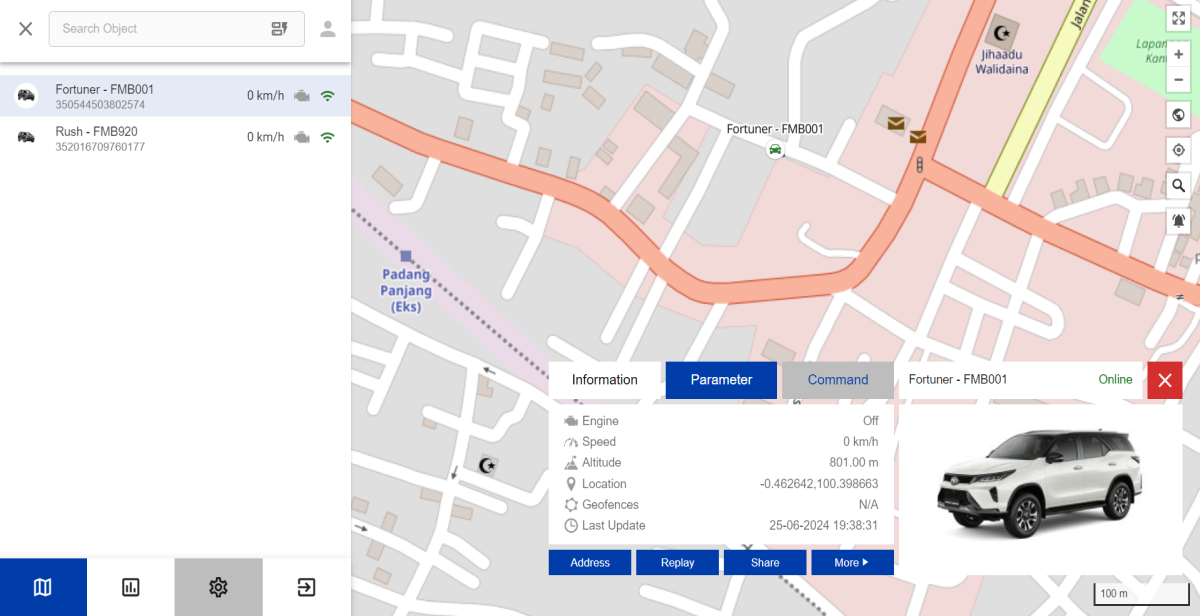Switch to the Command tab
Image resolution: width=1200 pixels, height=616 pixels.
click(x=837, y=380)
